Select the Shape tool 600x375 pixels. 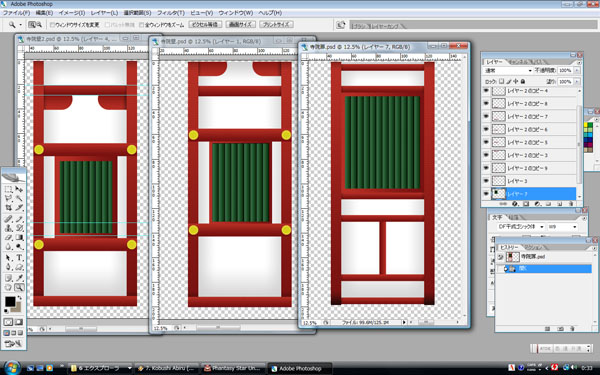[19, 267]
